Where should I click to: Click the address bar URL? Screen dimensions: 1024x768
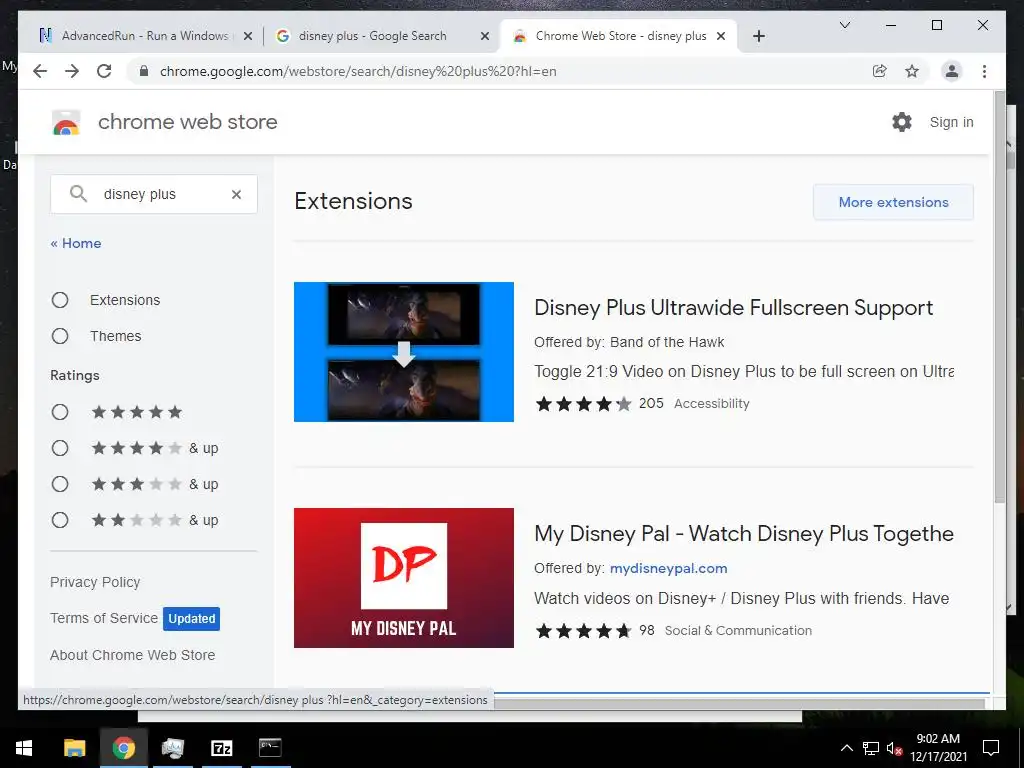[358, 71]
